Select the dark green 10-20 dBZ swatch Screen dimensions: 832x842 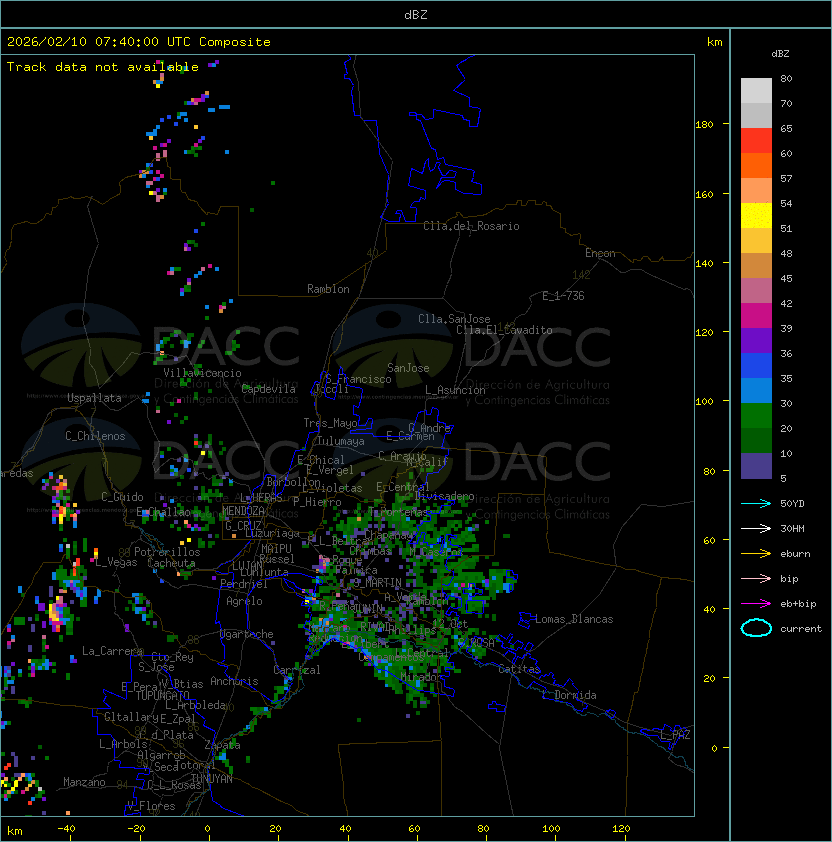pyautogui.click(x=756, y=440)
